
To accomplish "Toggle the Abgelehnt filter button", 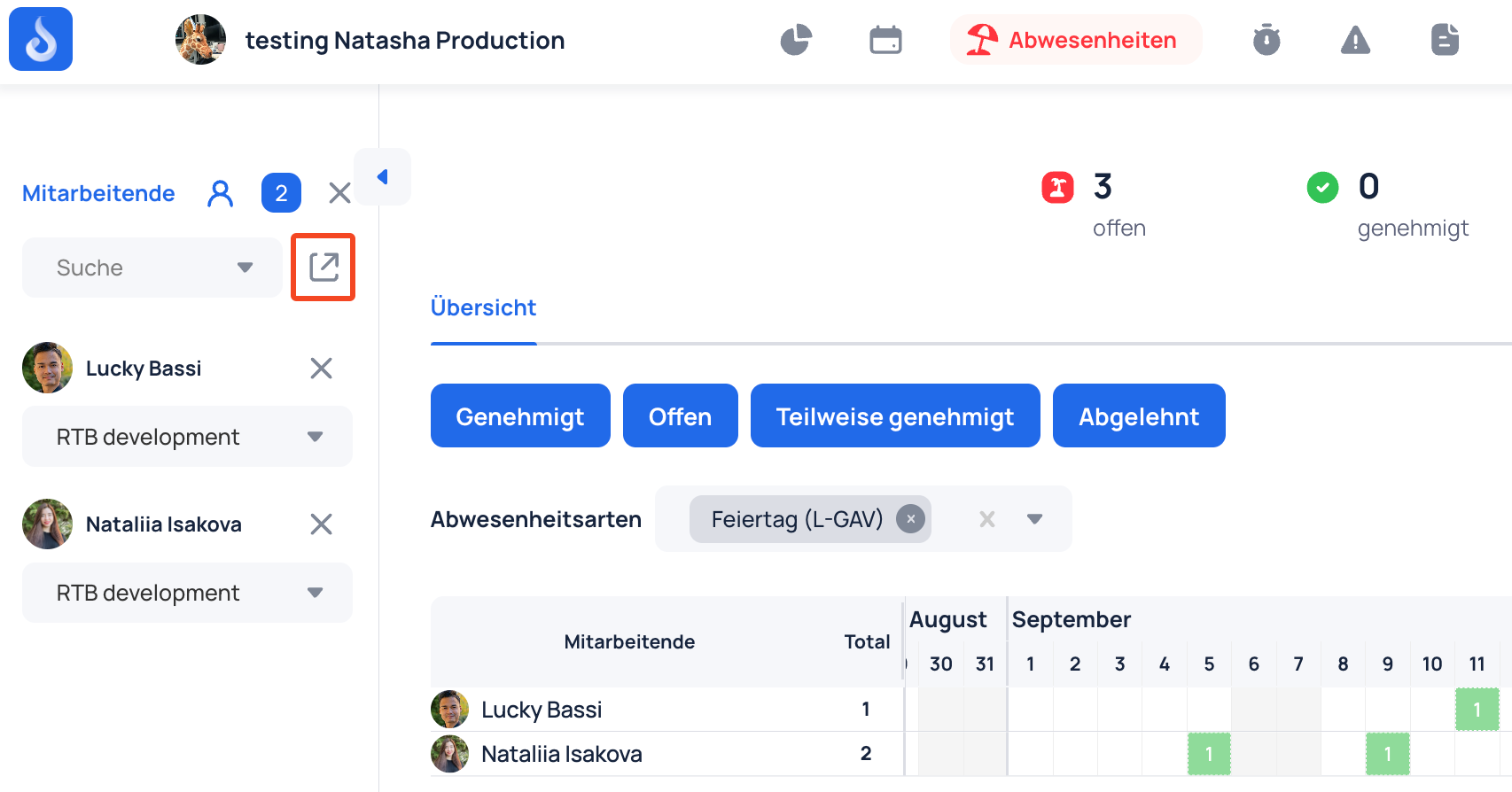I will coord(1139,415).
